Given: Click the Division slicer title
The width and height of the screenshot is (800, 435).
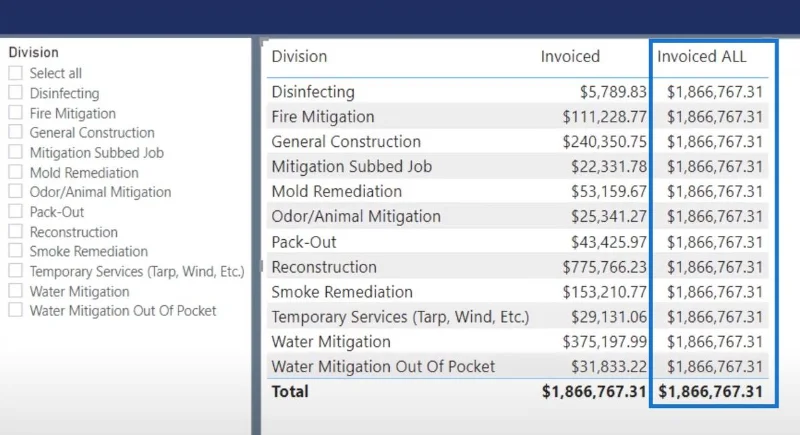Looking at the screenshot, I should (34, 53).
